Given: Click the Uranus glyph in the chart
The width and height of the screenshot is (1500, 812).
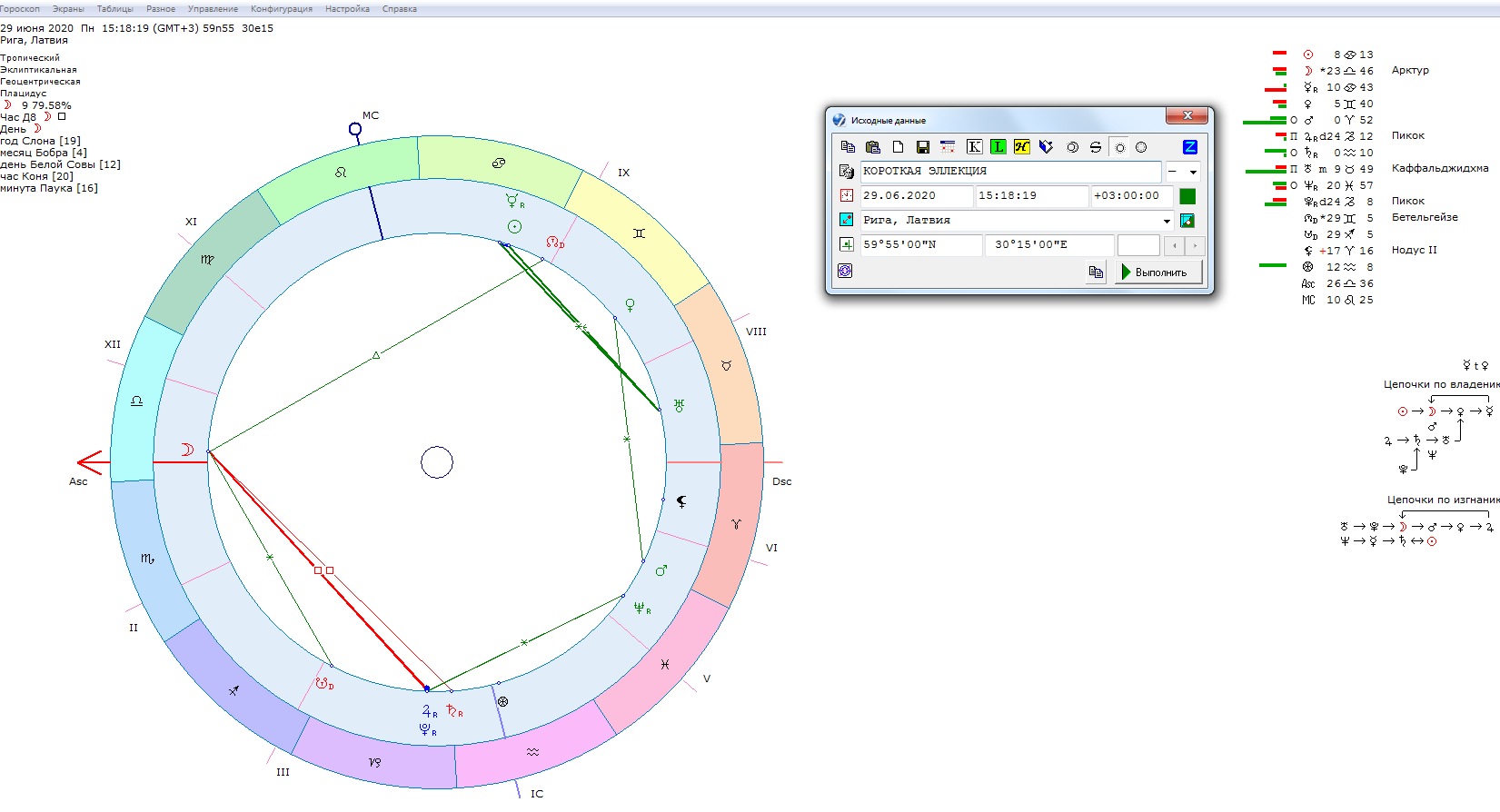Looking at the screenshot, I should tap(679, 405).
